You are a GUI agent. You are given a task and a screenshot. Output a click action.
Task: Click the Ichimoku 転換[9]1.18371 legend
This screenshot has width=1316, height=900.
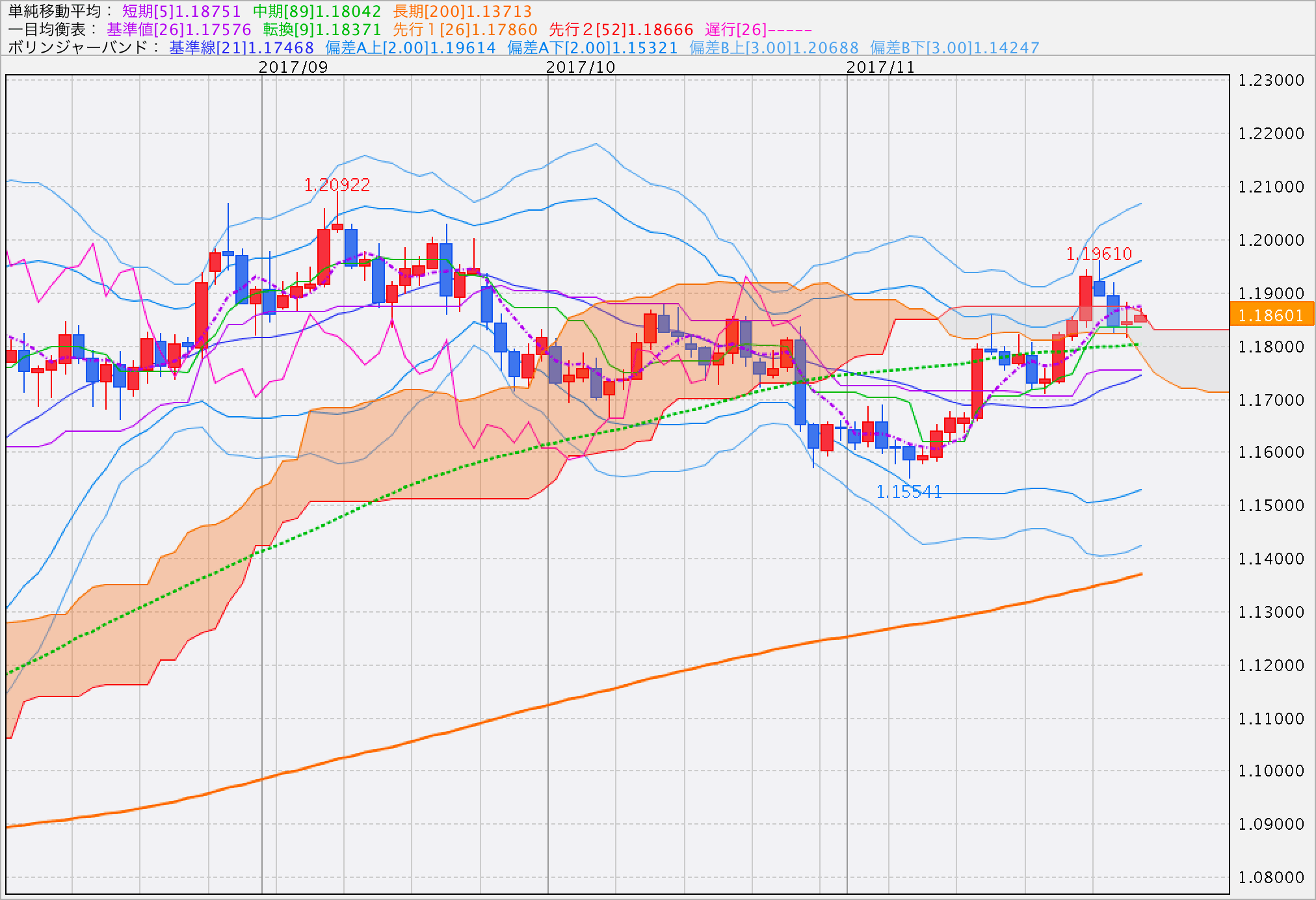[322, 30]
